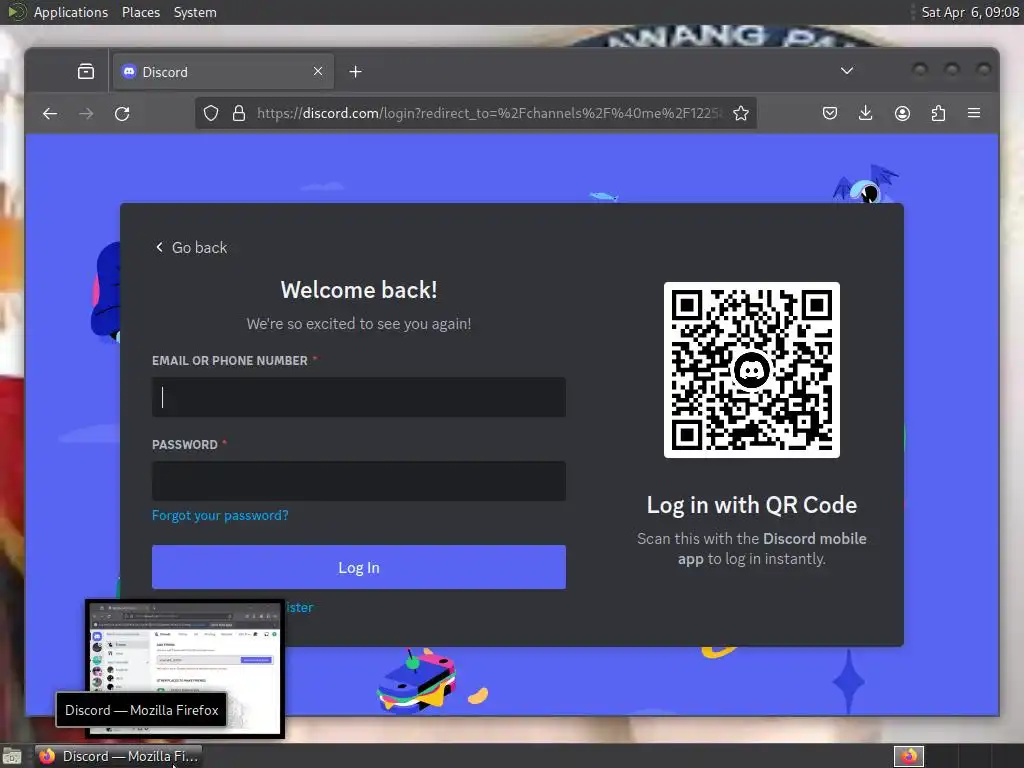Screen dimensions: 1024x768
Task: Open the extensions puzzle icon
Action: pos(938,114)
